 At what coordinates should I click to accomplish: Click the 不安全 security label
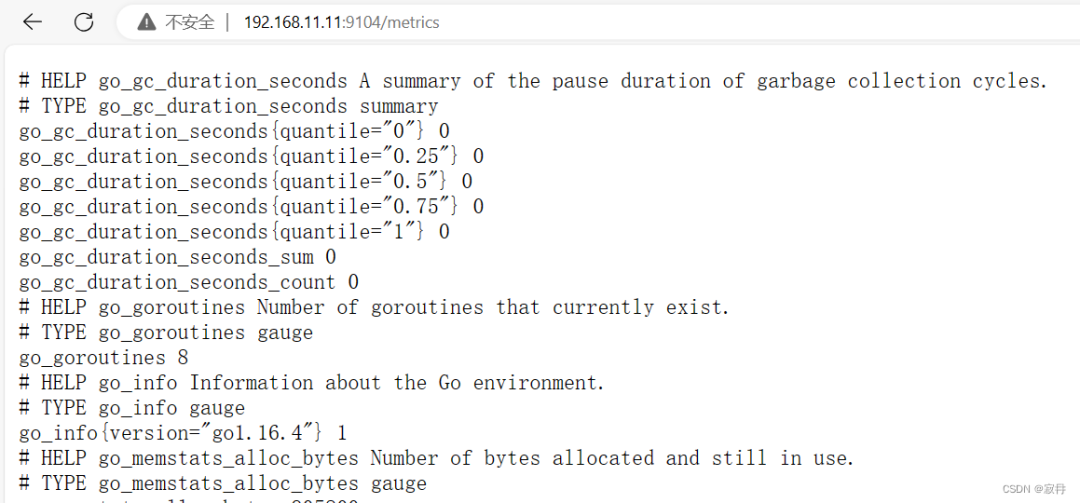tap(189, 23)
